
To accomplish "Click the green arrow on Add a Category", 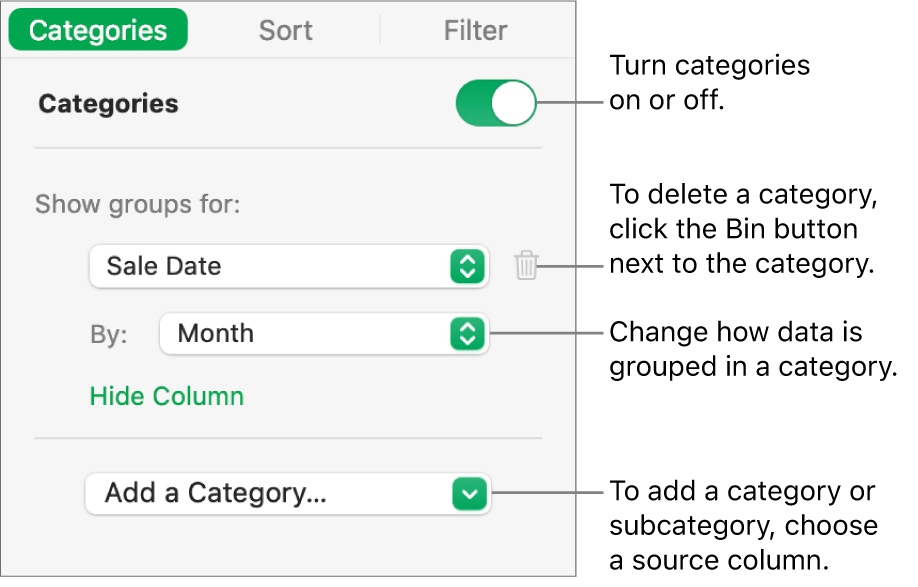I will click(x=470, y=491).
